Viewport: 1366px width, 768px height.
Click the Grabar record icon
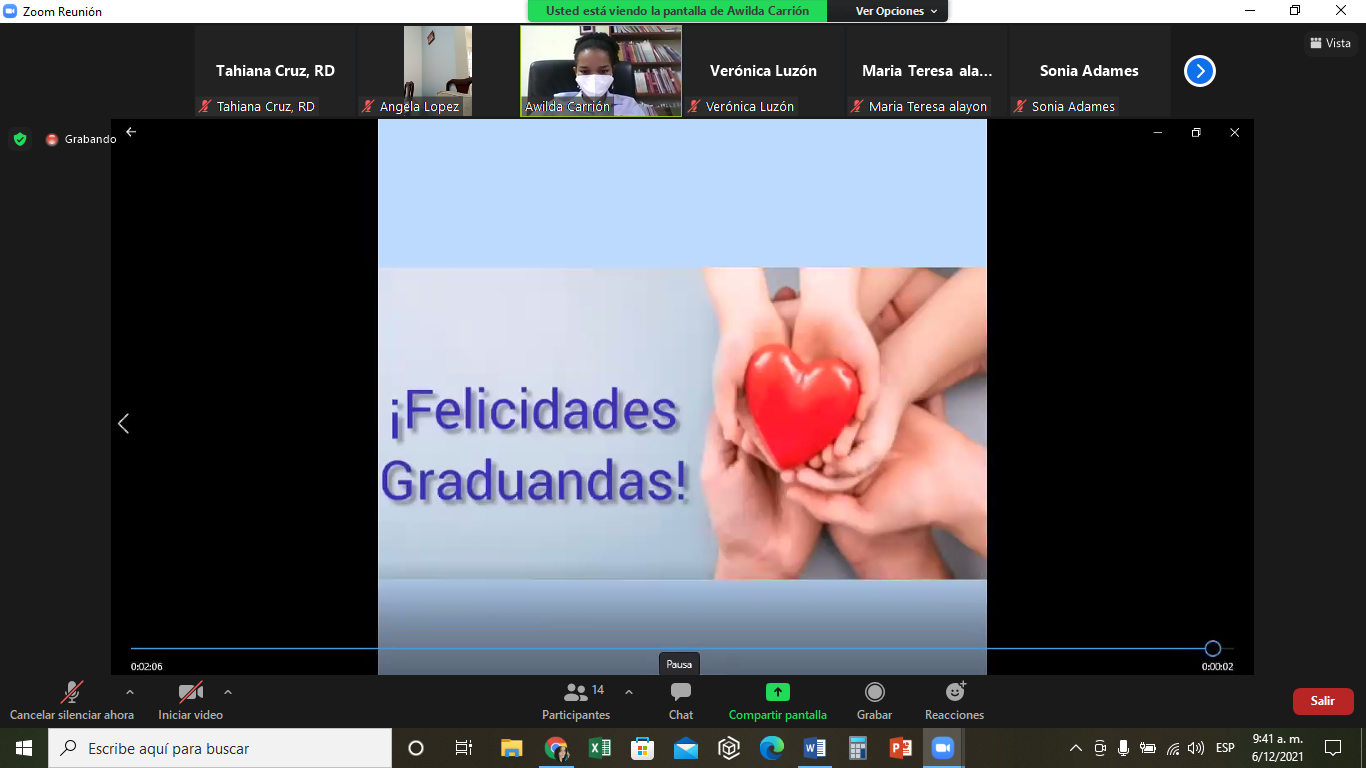[874, 692]
